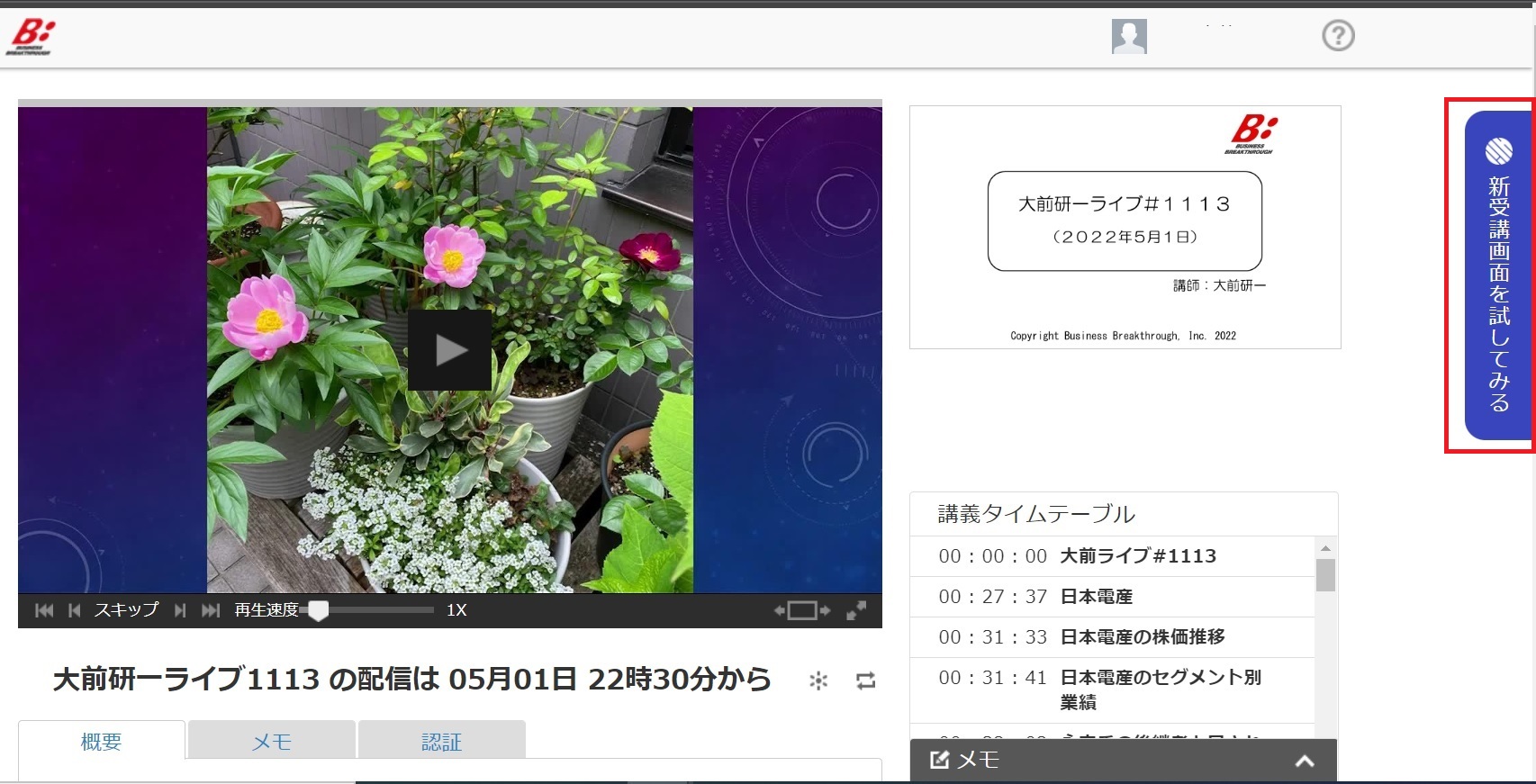Click the timetable scrollbar thumb
The image size is (1536, 784).
(x=1325, y=575)
